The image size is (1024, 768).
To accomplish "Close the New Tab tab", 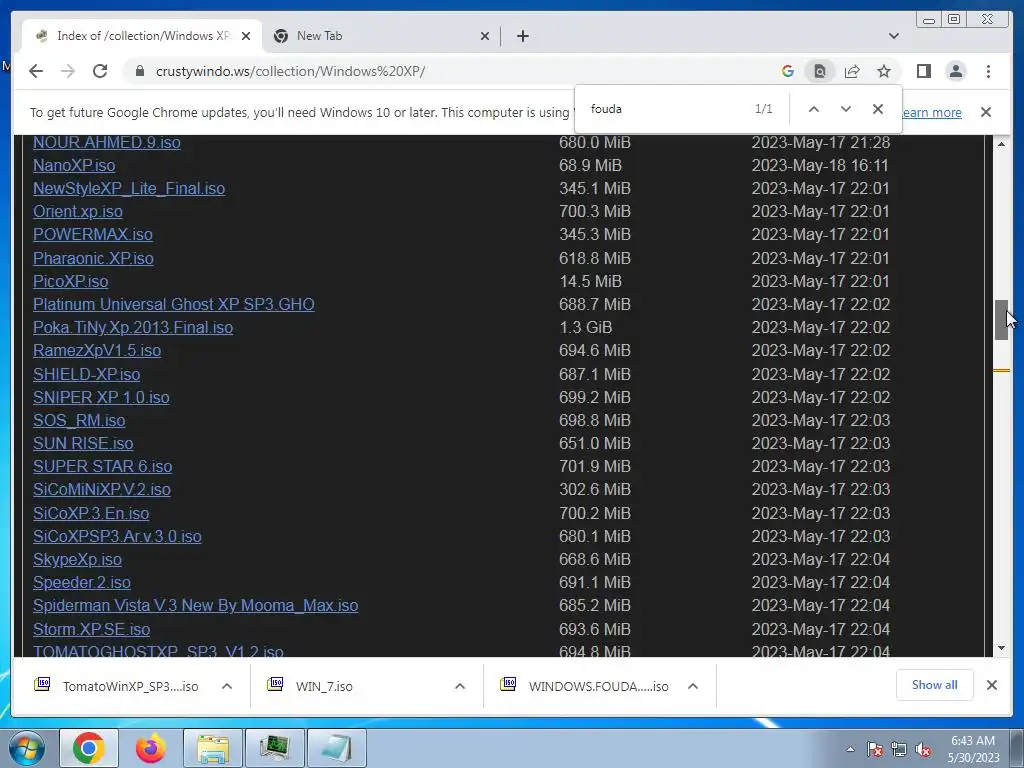I will pos(485,36).
